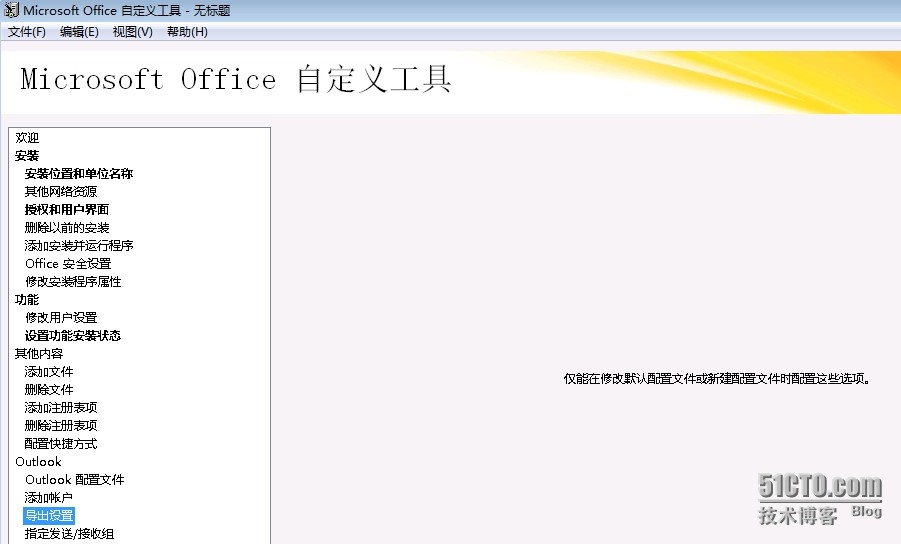Select the 安装 section heading
This screenshot has height=544, width=901.
click(x=27, y=156)
